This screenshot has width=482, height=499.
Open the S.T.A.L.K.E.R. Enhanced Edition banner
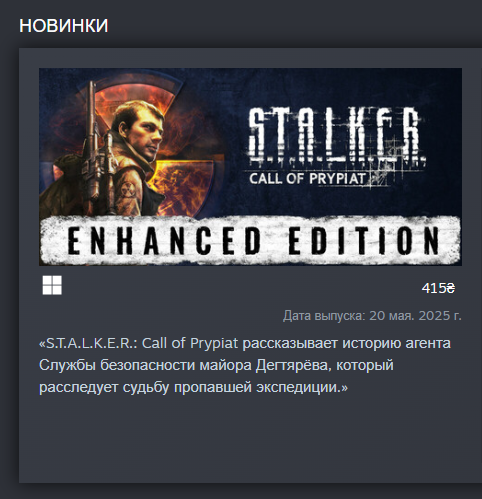[x=250, y=167]
